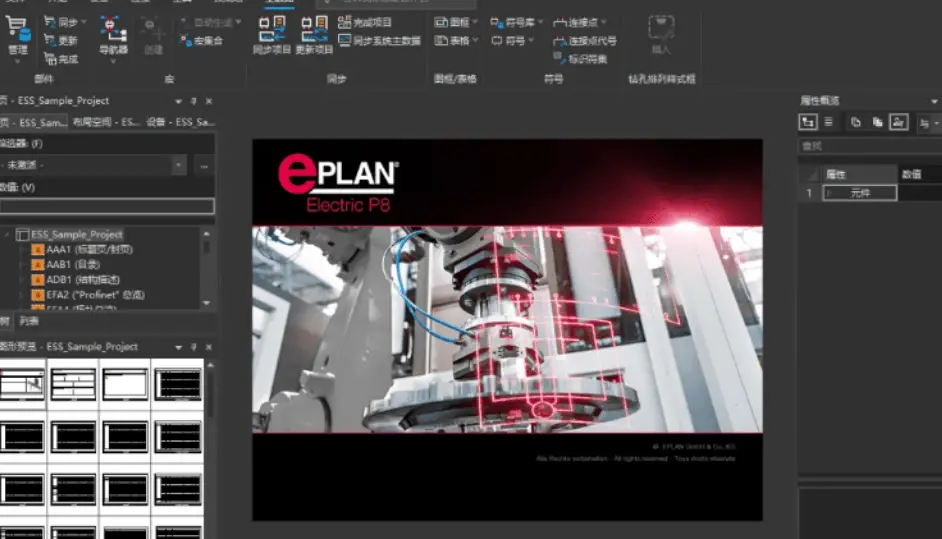Screen dimensions: 942x539
Task: Open the graphical preview panel menu arrow
Action: click(178, 347)
